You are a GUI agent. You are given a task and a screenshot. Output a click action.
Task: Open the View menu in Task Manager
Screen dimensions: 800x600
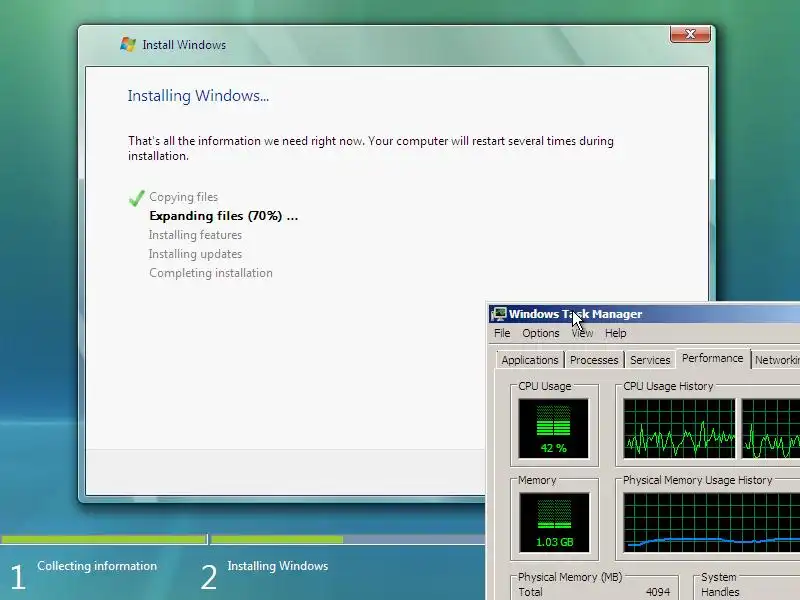click(582, 333)
